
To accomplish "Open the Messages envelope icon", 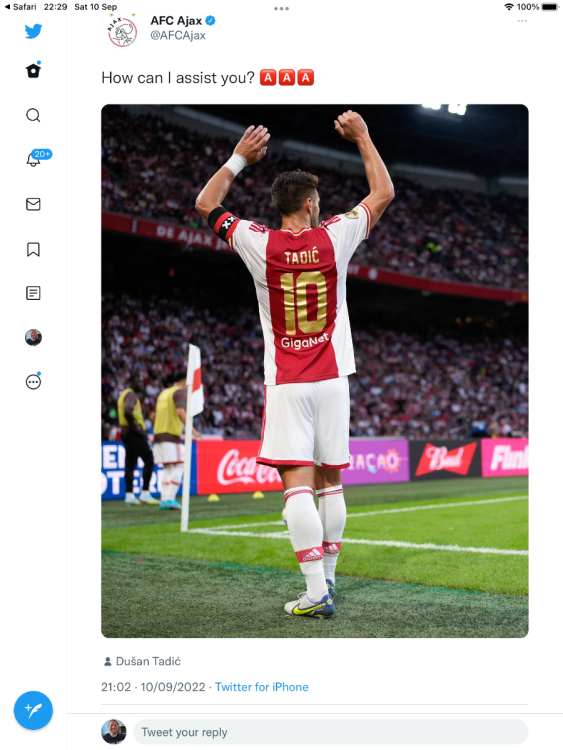I will [x=33, y=204].
